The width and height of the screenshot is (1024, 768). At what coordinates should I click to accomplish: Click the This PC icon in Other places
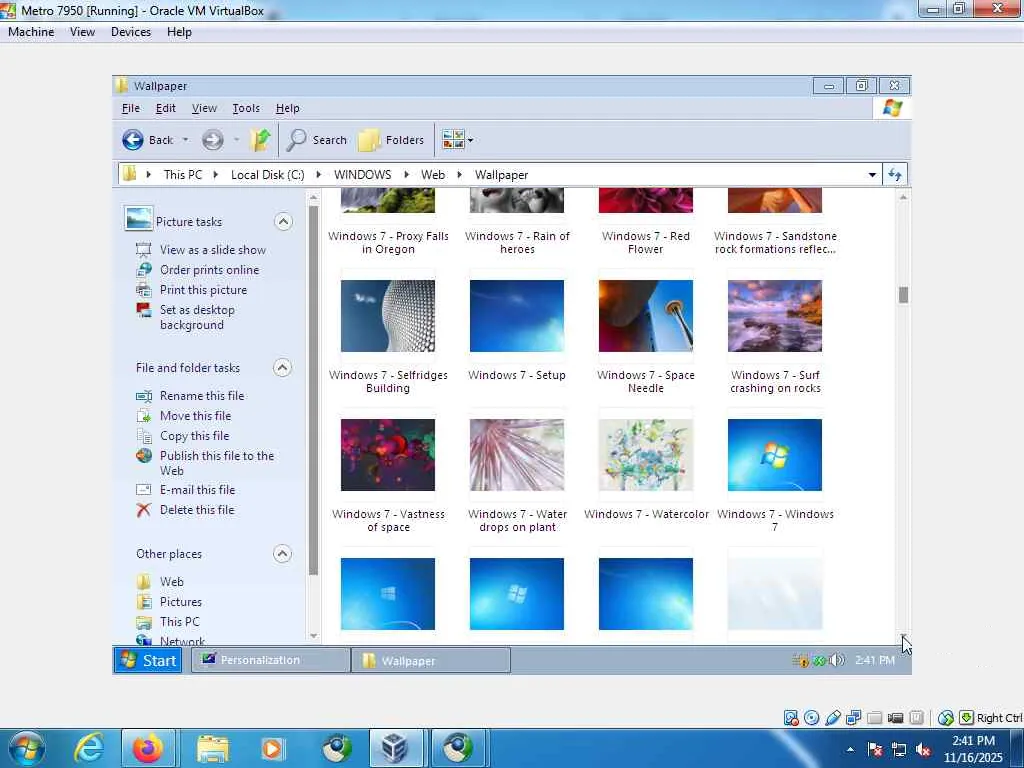coord(144,622)
